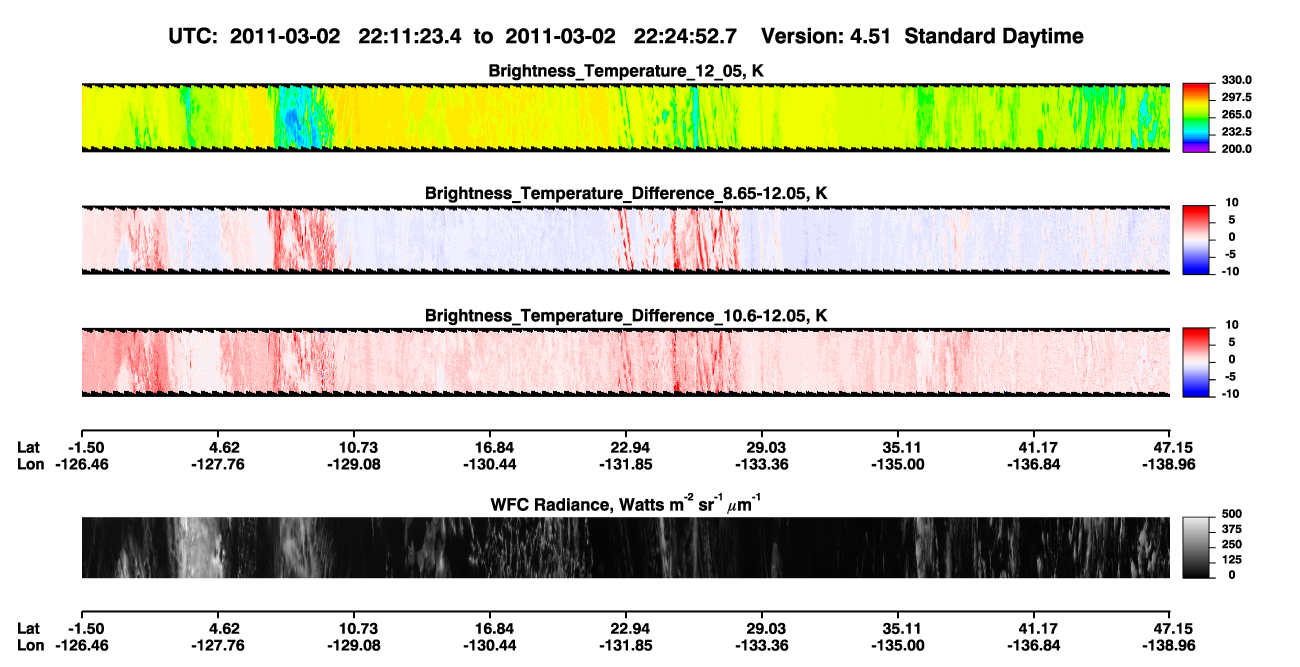Click longitude '-135.00' above the WFC panel

[898, 464]
